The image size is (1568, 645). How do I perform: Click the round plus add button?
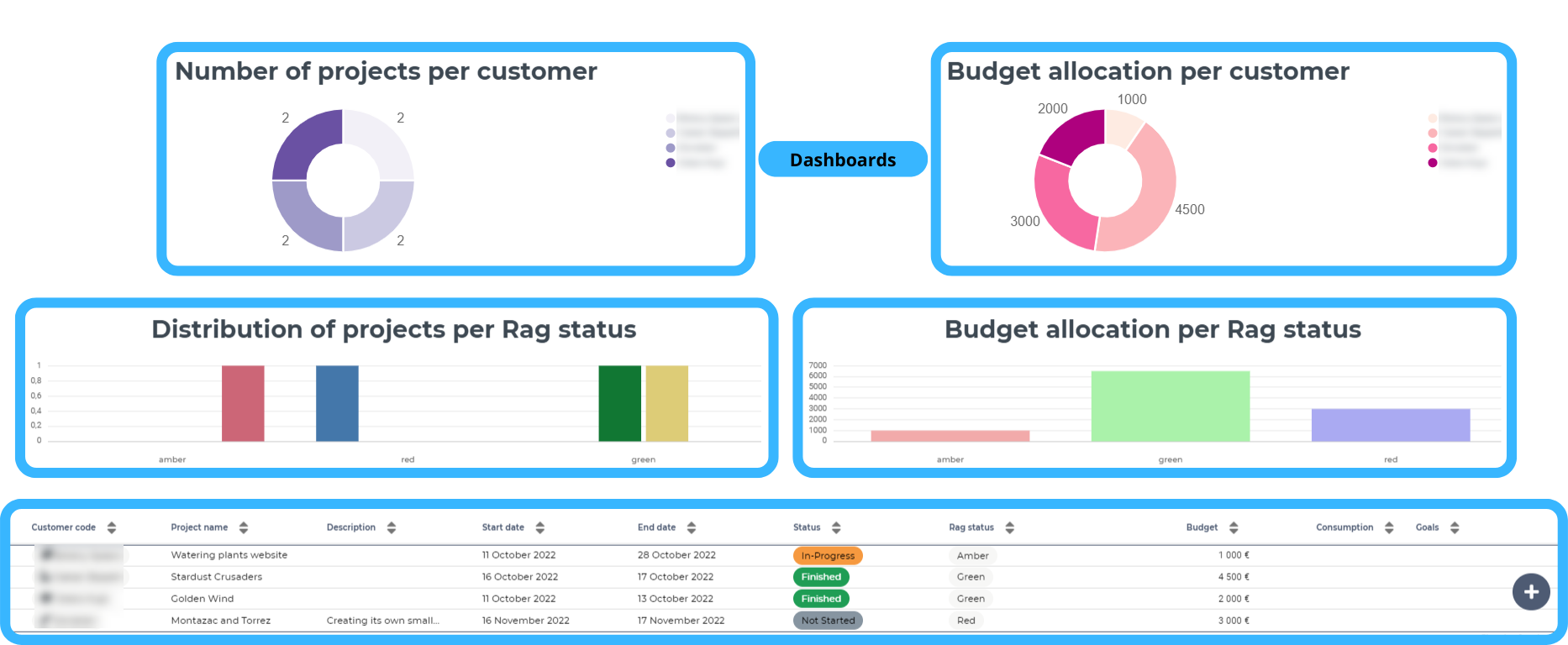1531,592
